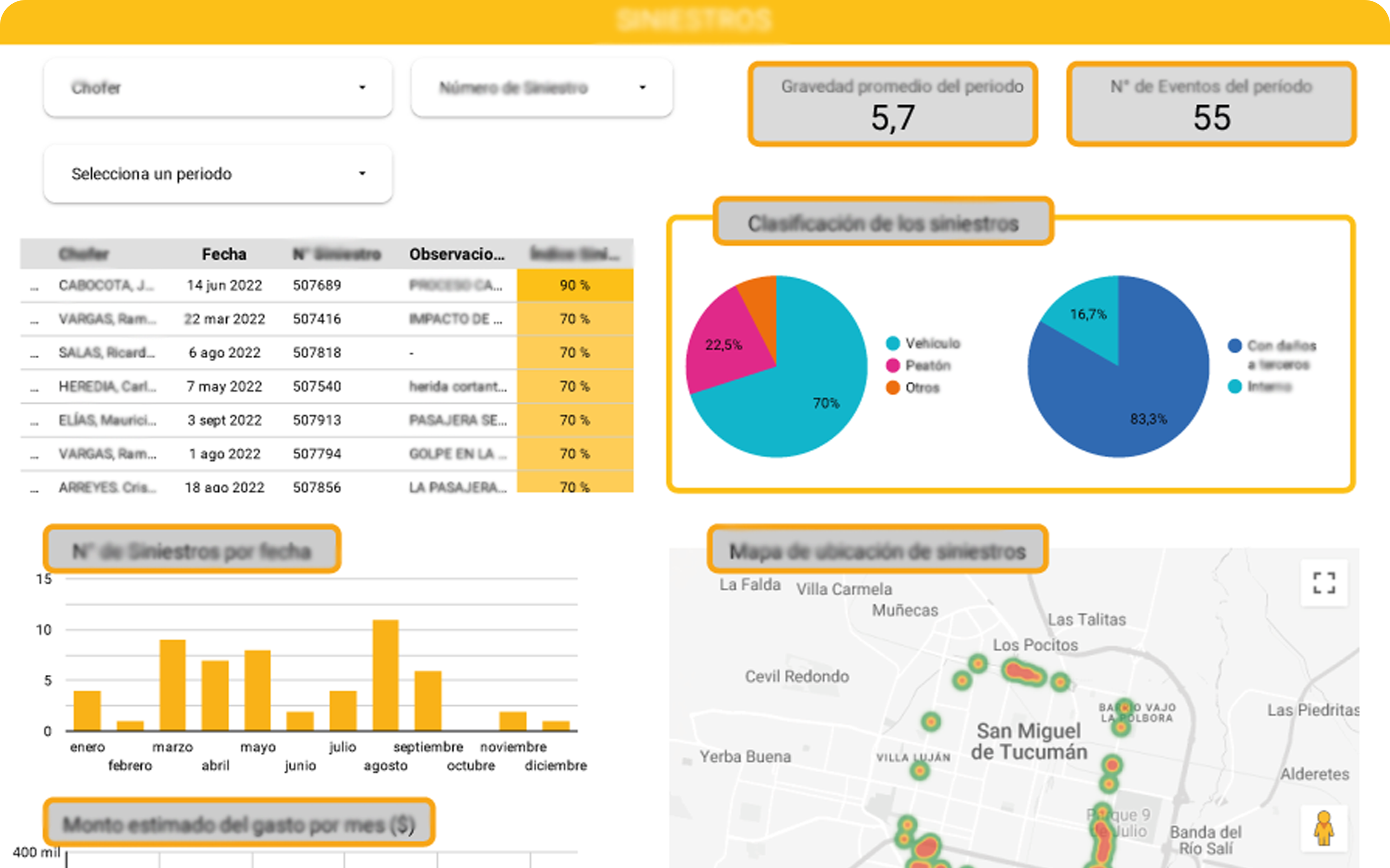
Task: Sort table by Observacio... column header
Action: [457, 255]
